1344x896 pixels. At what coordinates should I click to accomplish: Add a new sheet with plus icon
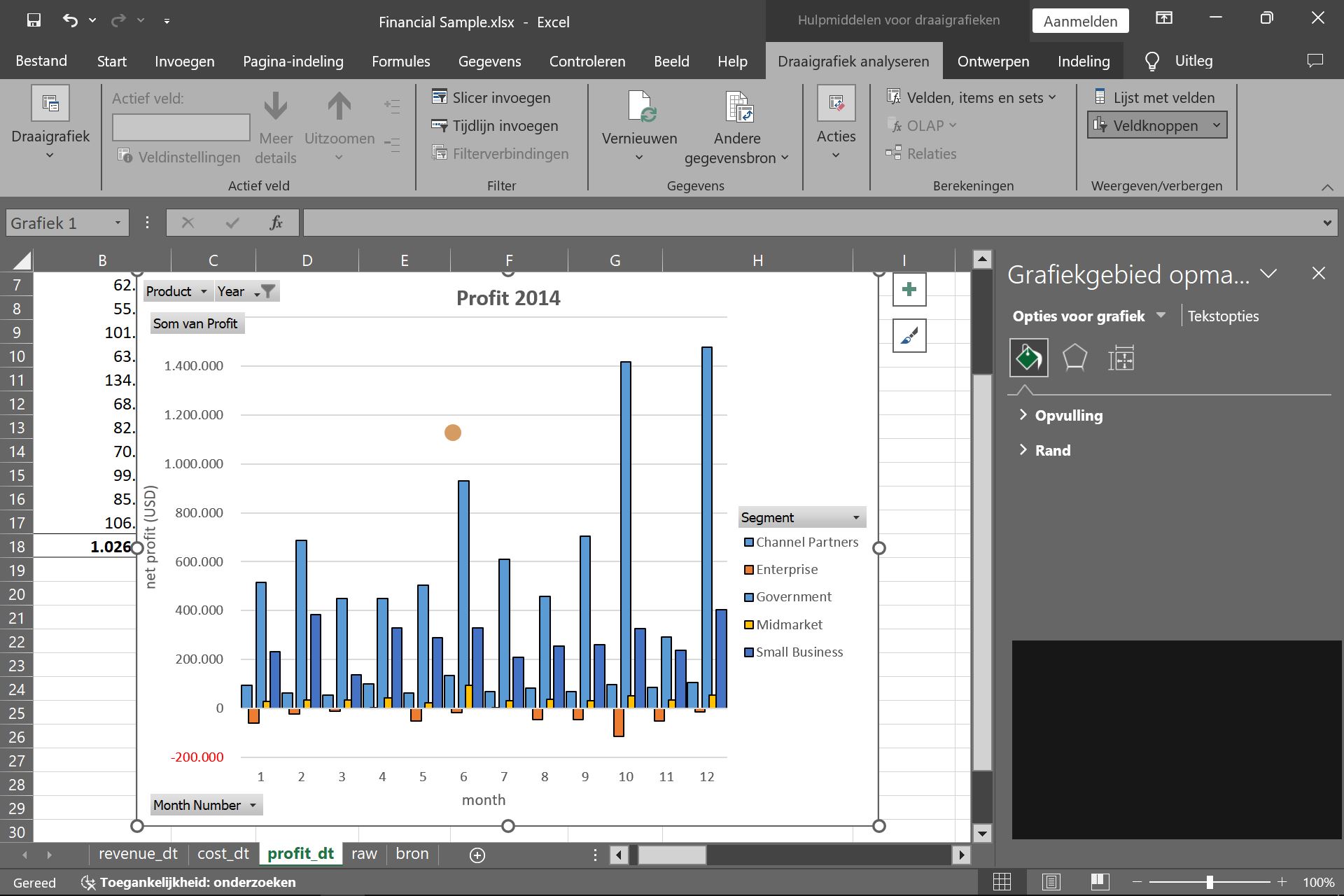click(x=477, y=855)
